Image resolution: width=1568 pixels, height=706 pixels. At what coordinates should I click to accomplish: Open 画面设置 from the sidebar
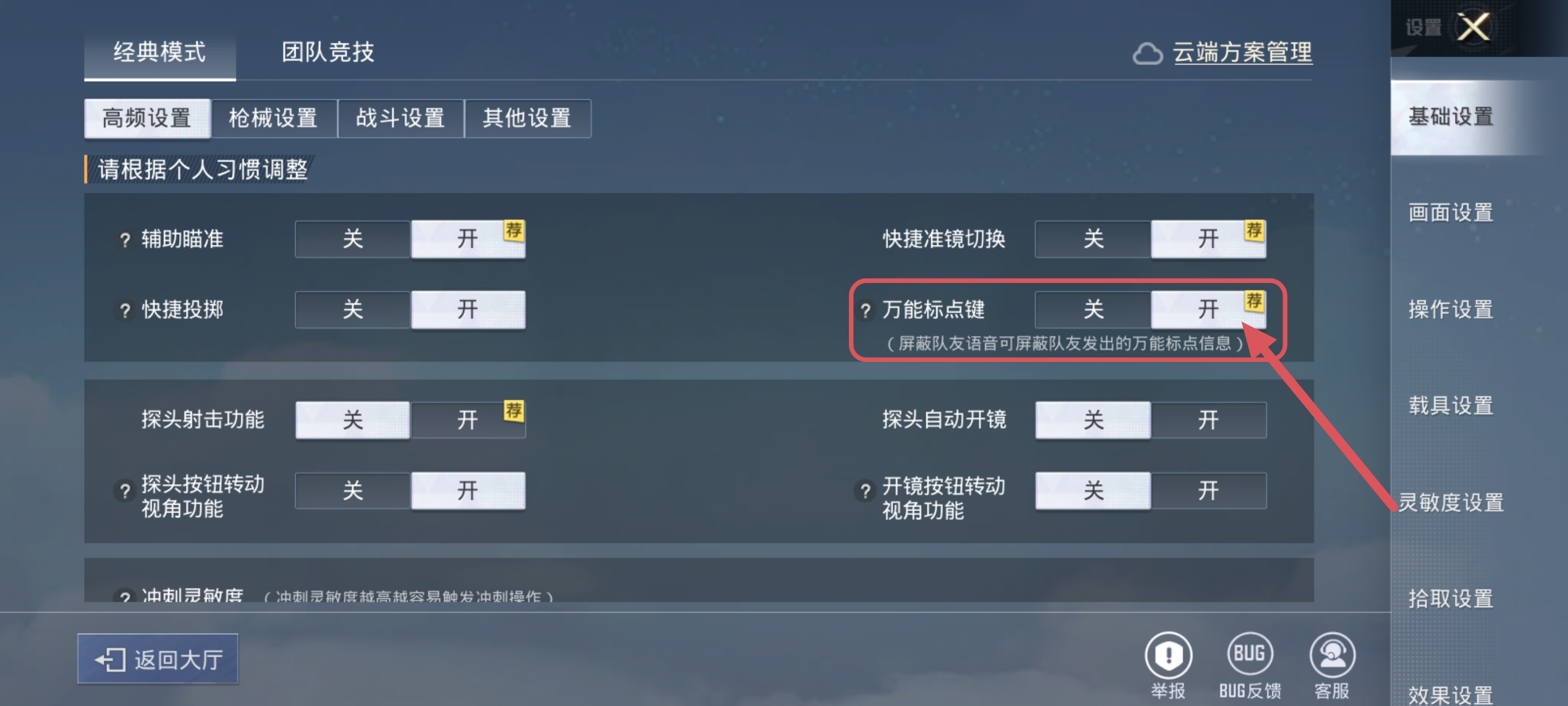coord(1452,212)
